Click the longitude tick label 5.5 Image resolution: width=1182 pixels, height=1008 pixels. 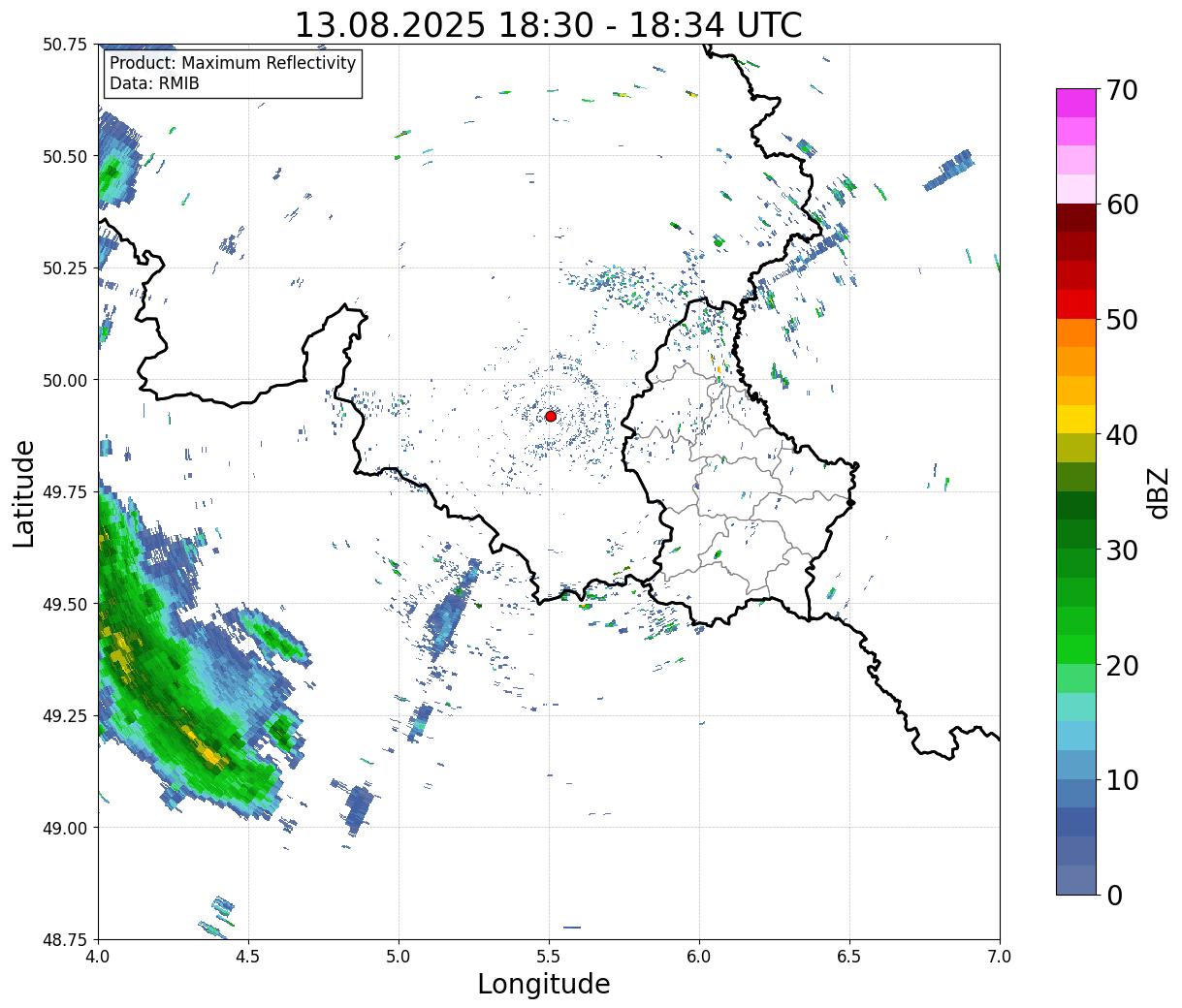coord(549,956)
